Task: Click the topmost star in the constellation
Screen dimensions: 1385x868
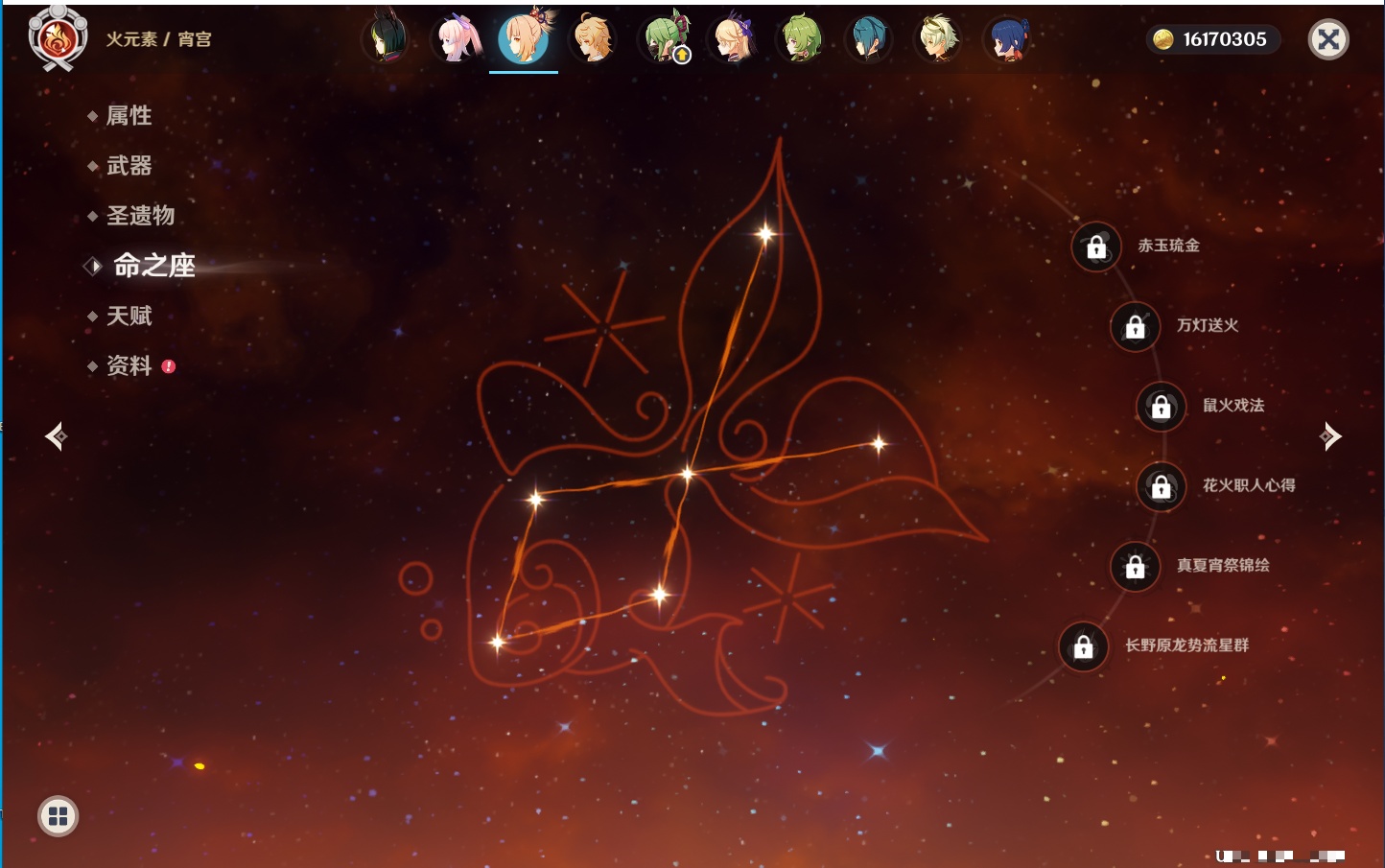Action: pos(765,233)
